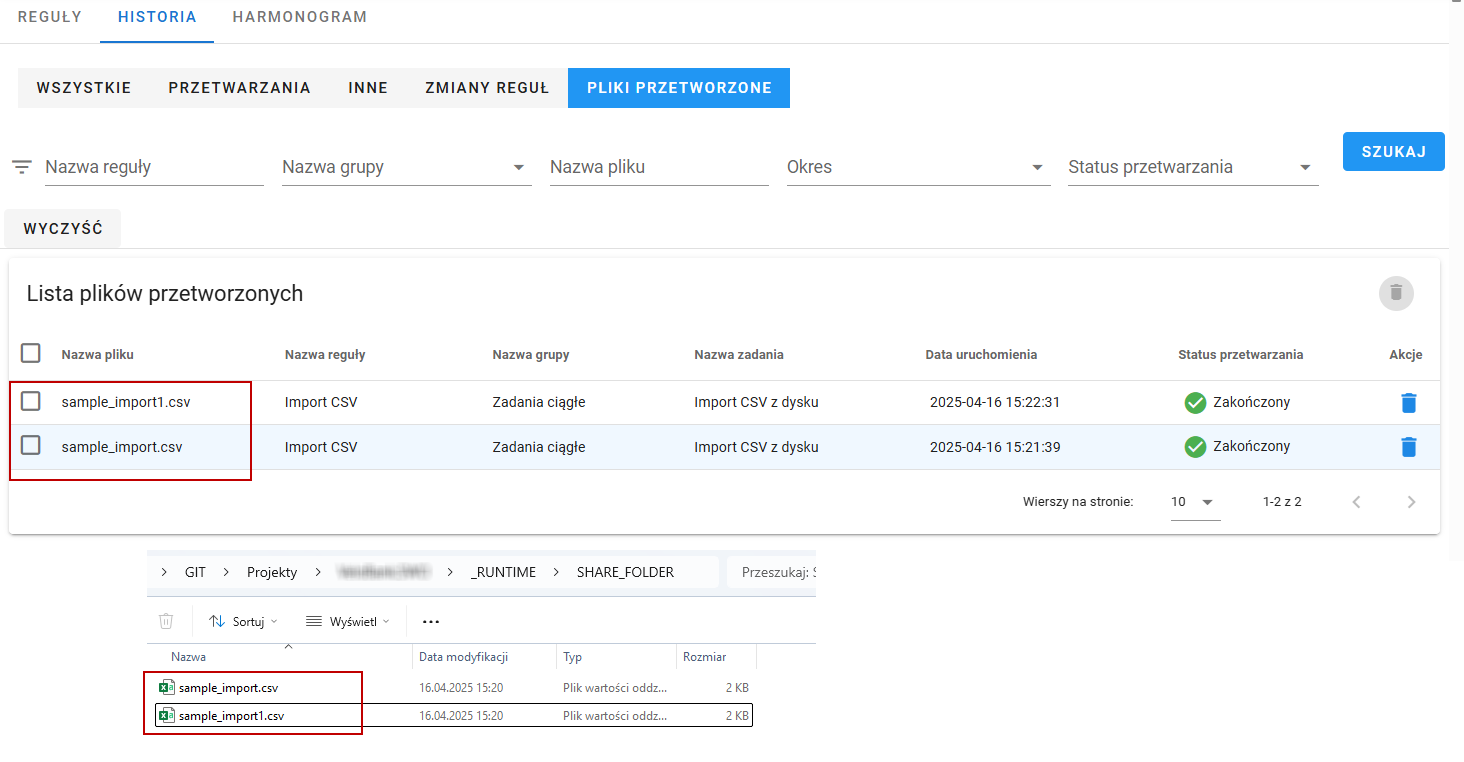Switch to the Reguły tab

[50, 17]
